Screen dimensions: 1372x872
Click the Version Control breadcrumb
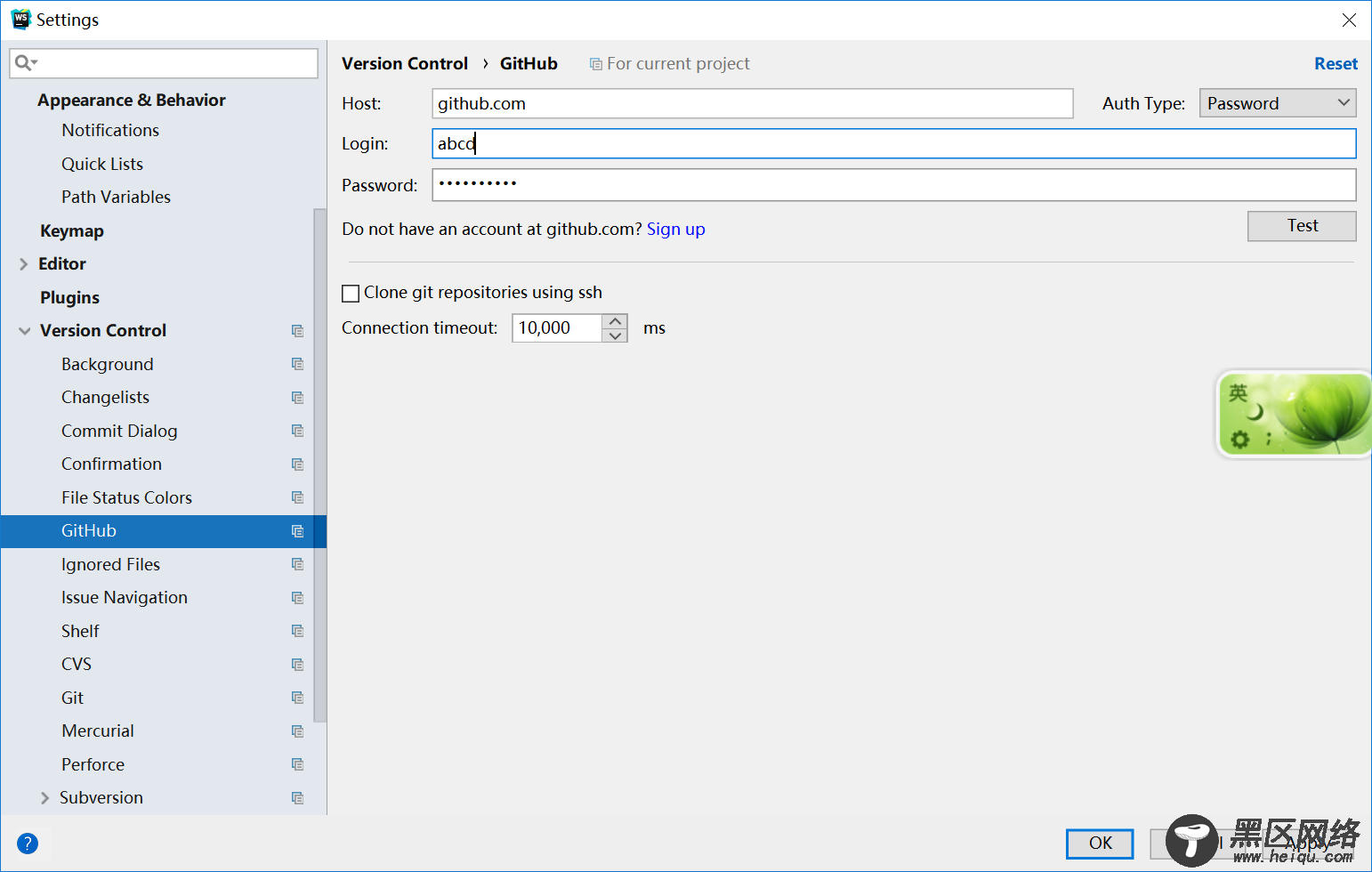pos(405,63)
